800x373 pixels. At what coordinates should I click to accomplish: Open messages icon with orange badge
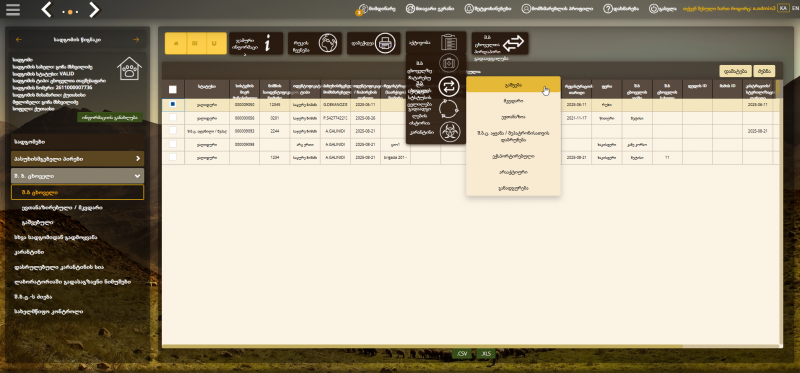(x=362, y=9)
